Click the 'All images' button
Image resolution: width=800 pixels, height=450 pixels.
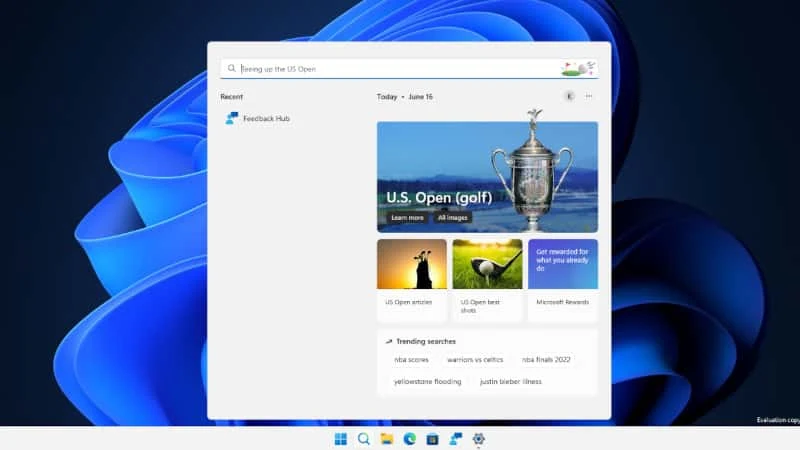(x=452, y=217)
